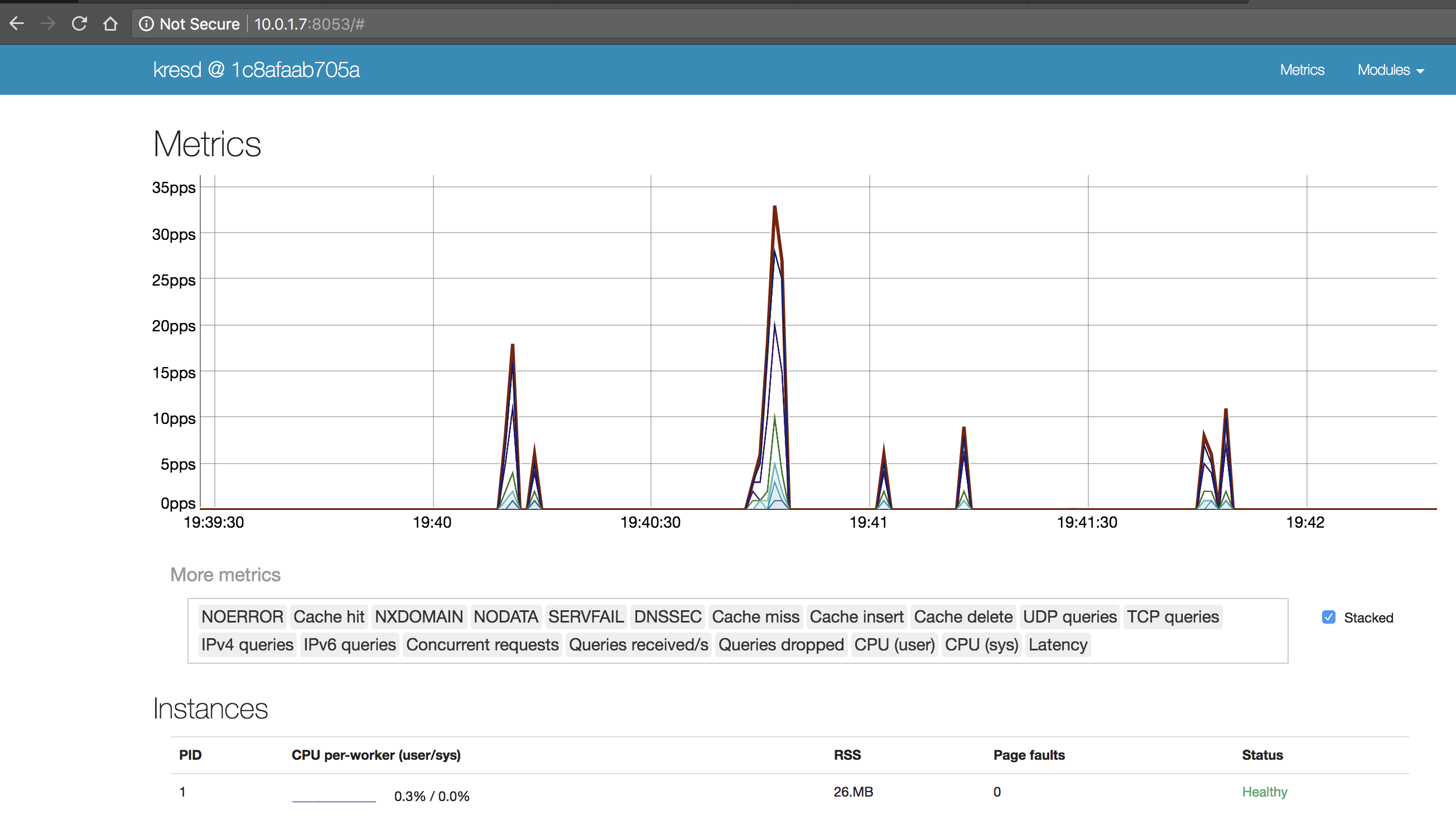The height and width of the screenshot is (820, 1456).
Task: Open the Metrics navigation link
Action: [x=1301, y=70]
